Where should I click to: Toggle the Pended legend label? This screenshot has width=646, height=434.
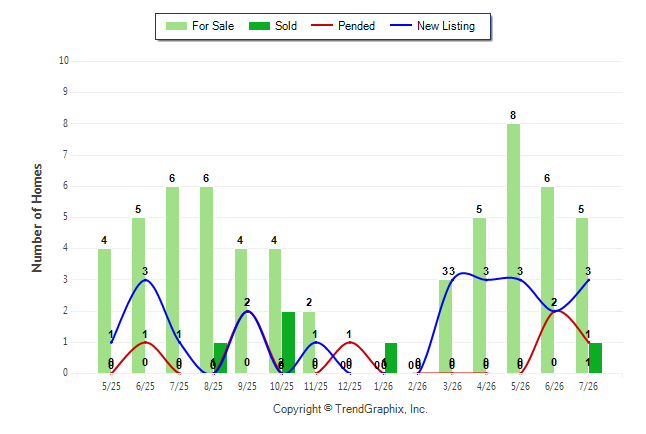(356, 26)
